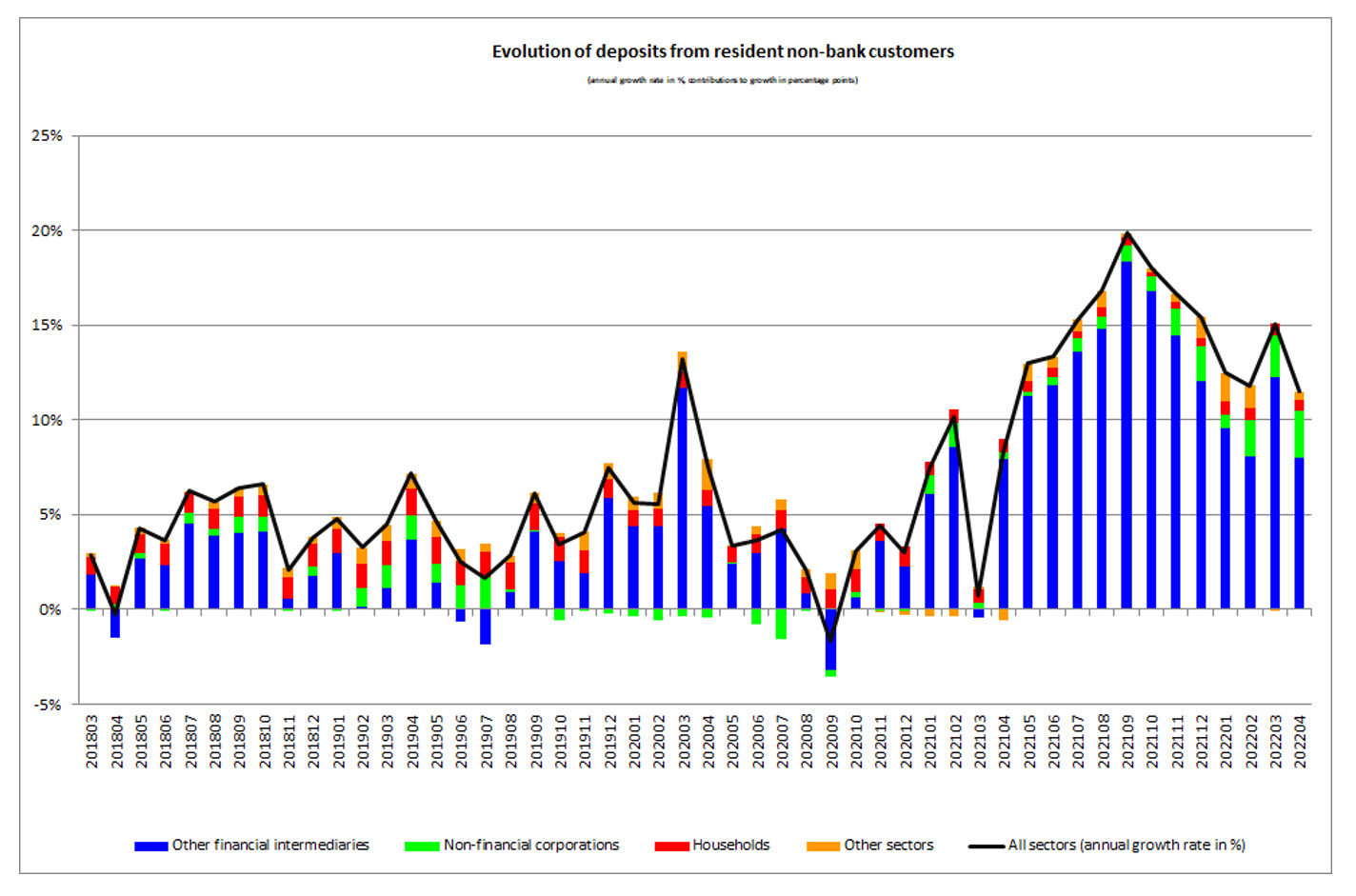
Task: Select the blue bar for 201912
Action: tap(608, 554)
